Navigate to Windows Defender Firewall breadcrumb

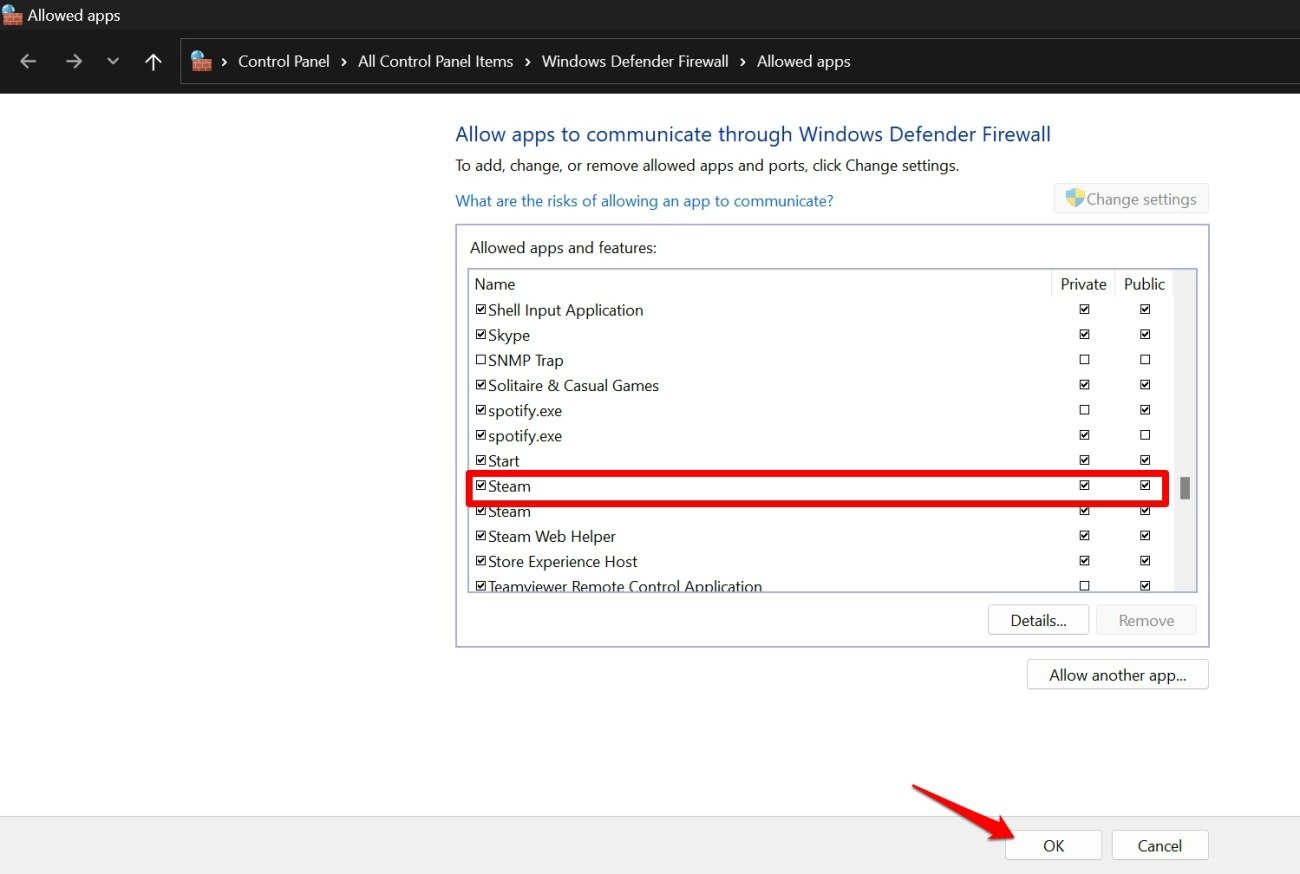pos(635,62)
